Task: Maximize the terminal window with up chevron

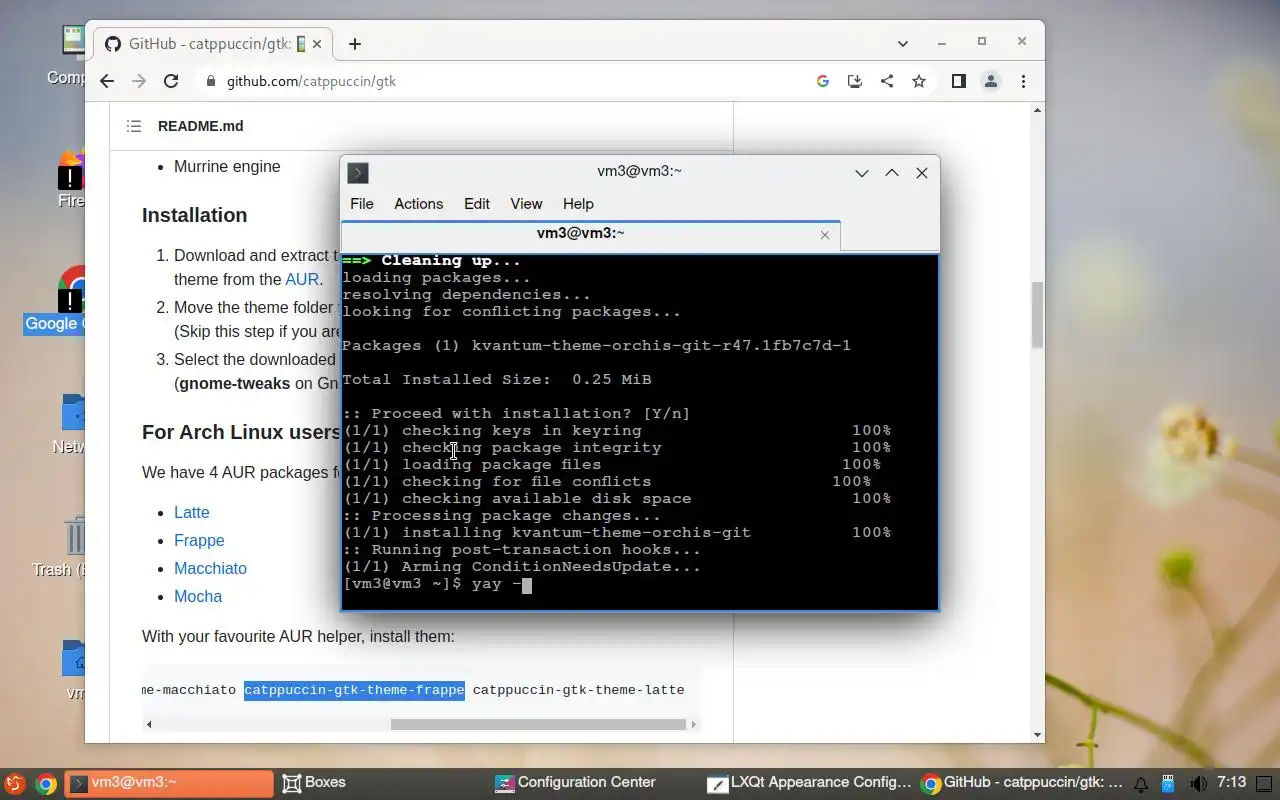Action: coord(892,173)
